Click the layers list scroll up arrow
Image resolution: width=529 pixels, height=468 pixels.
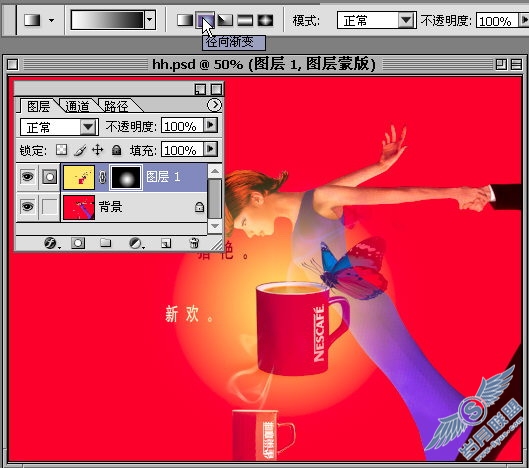[215, 171]
